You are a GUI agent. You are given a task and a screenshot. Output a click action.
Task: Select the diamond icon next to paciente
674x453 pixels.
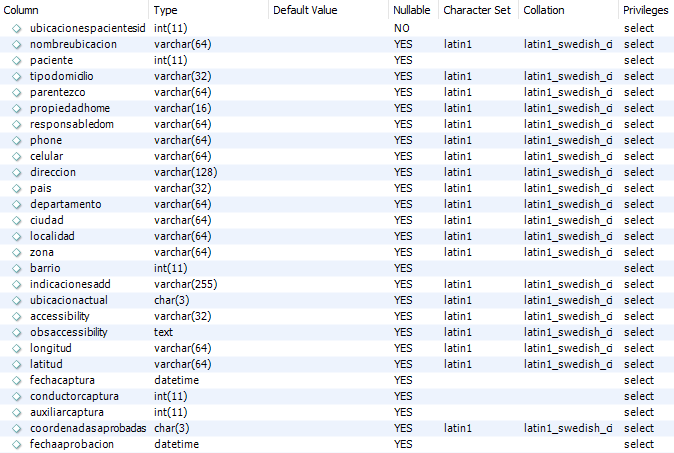point(16,61)
